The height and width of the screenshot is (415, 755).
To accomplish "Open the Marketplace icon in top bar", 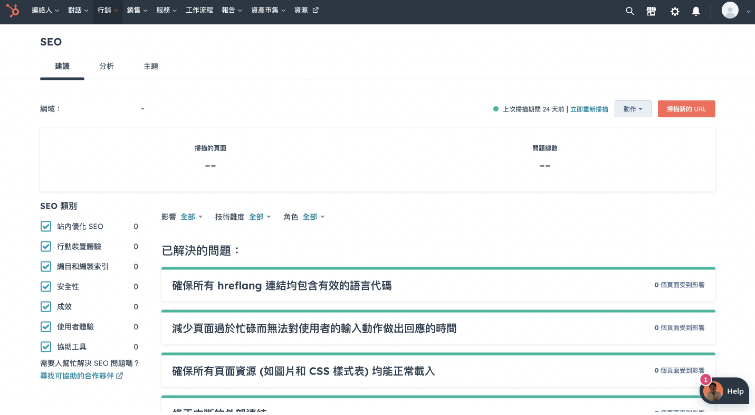I will pyautogui.click(x=651, y=11).
